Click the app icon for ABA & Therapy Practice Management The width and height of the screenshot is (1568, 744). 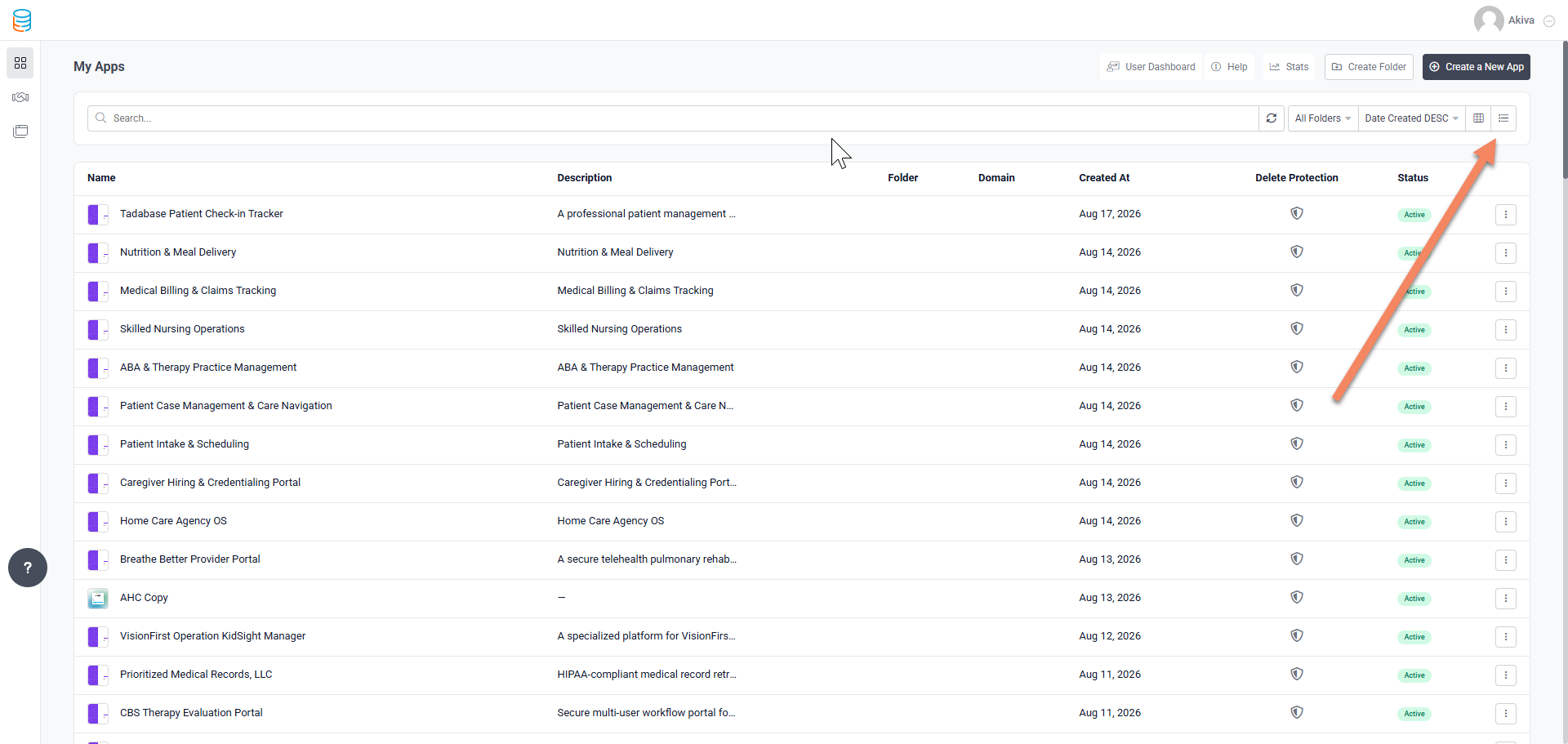coord(98,368)
